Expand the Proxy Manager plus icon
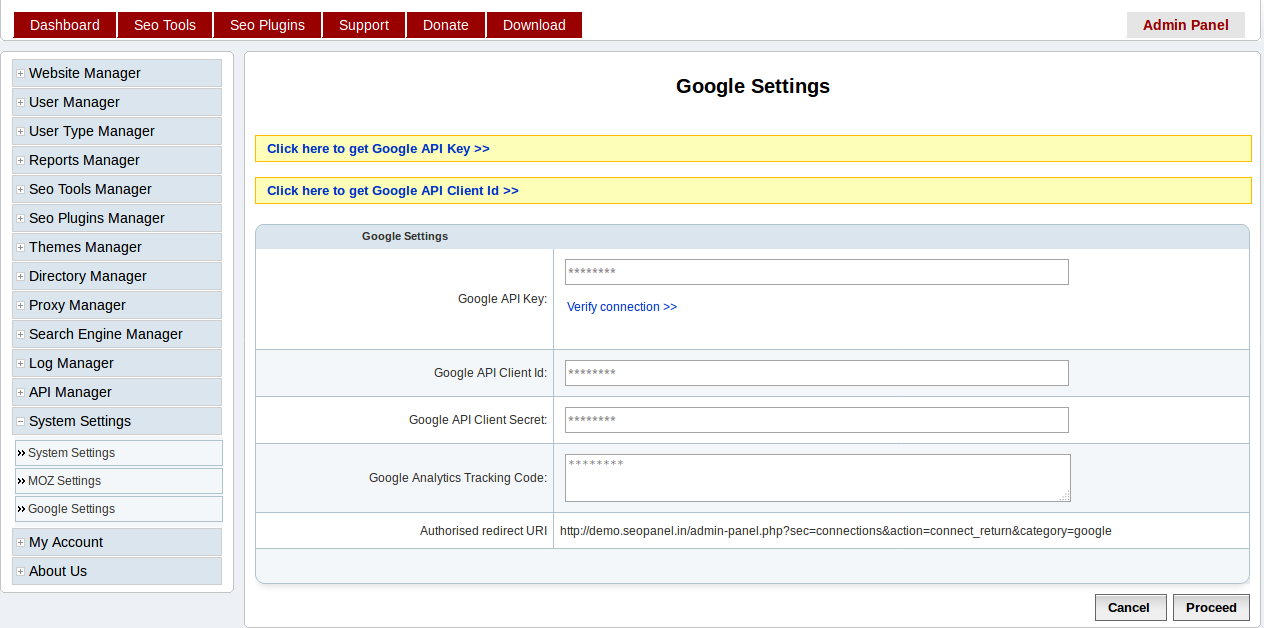Screen dimensions: 1264x628 (20, 306)
